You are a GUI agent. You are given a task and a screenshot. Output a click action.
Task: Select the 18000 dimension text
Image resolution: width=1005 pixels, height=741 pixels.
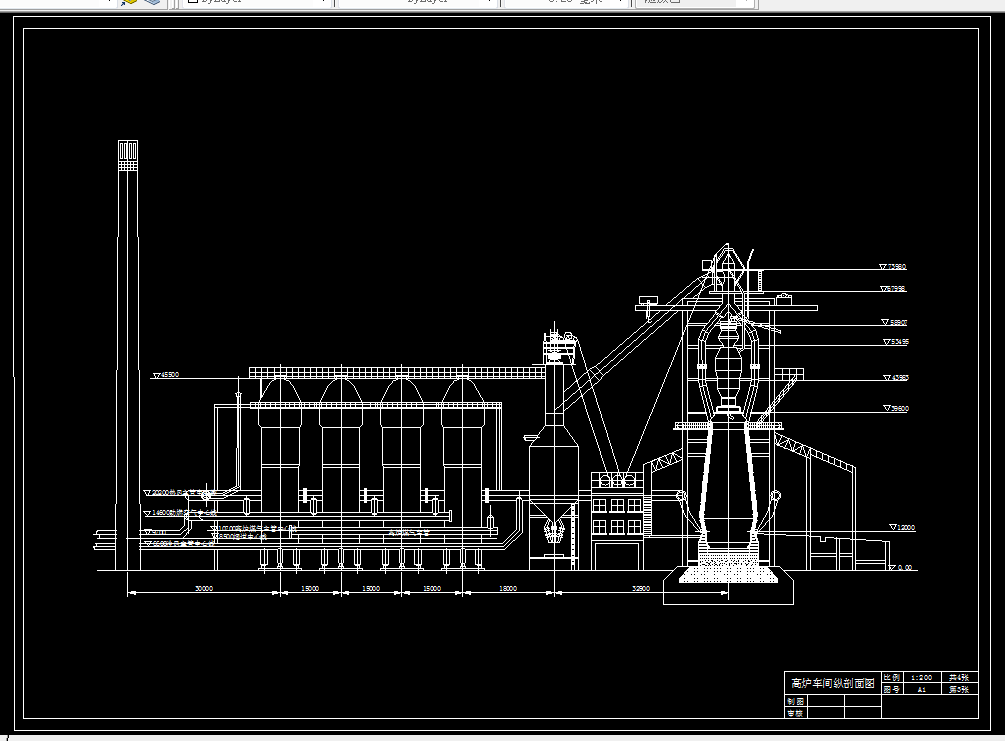pyautogui.click(x=508, y=588)
